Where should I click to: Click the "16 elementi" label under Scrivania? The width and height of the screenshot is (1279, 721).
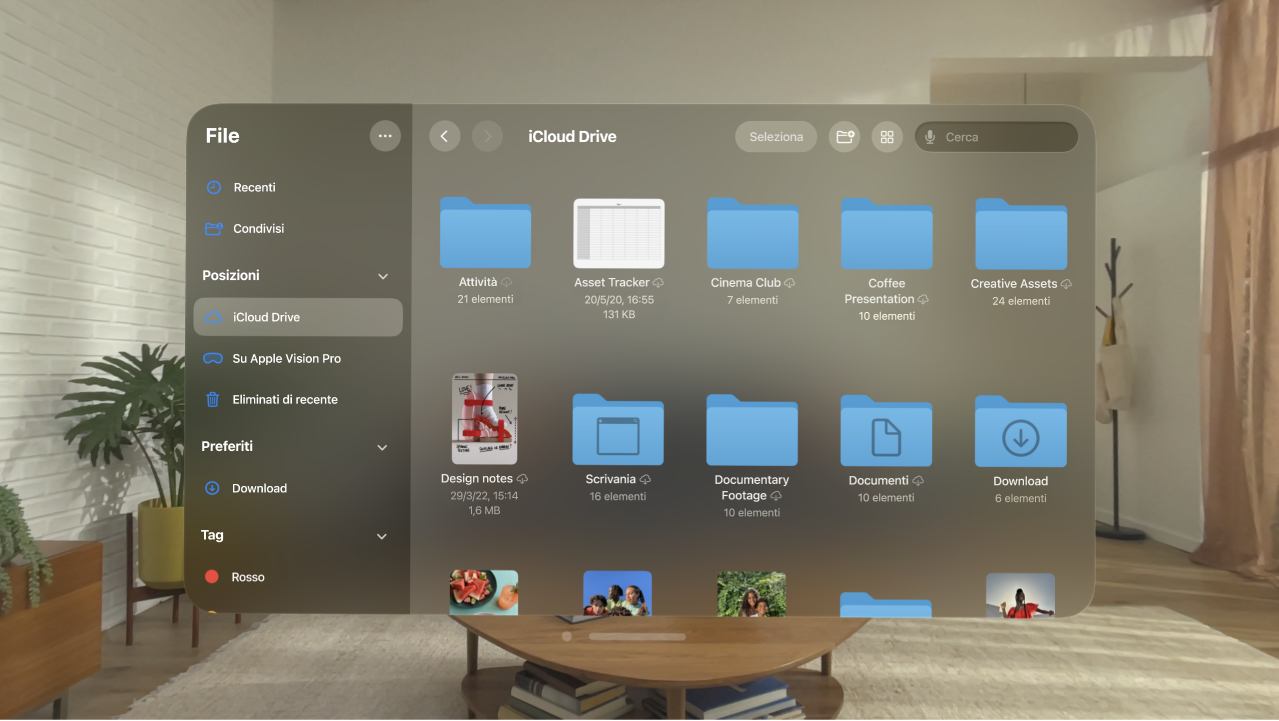click(x=618, y=497)
